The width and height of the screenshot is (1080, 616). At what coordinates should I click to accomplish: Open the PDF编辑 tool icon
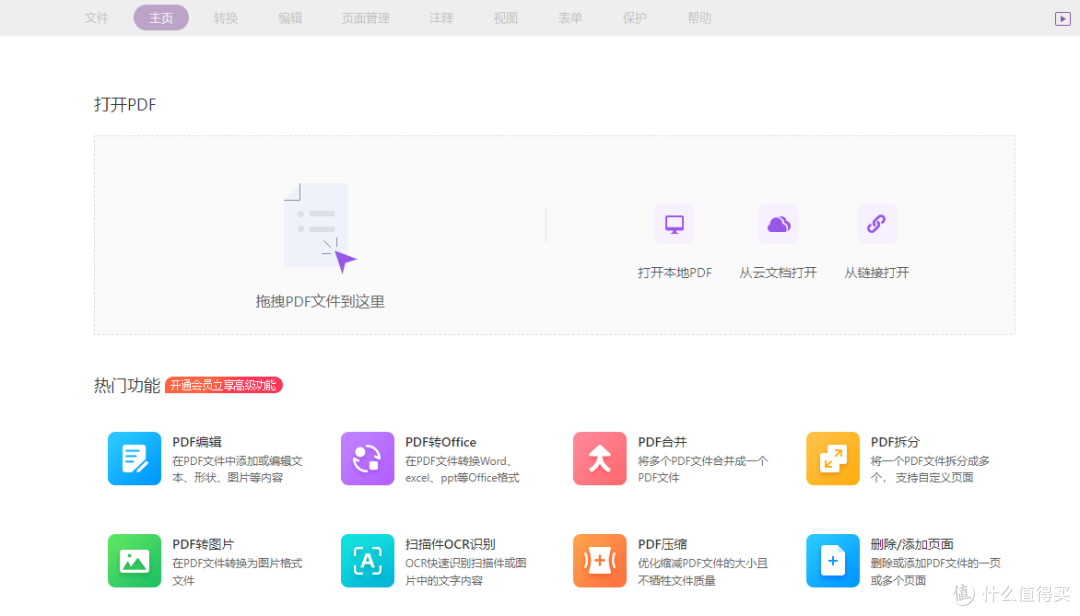tap(134, 458)
